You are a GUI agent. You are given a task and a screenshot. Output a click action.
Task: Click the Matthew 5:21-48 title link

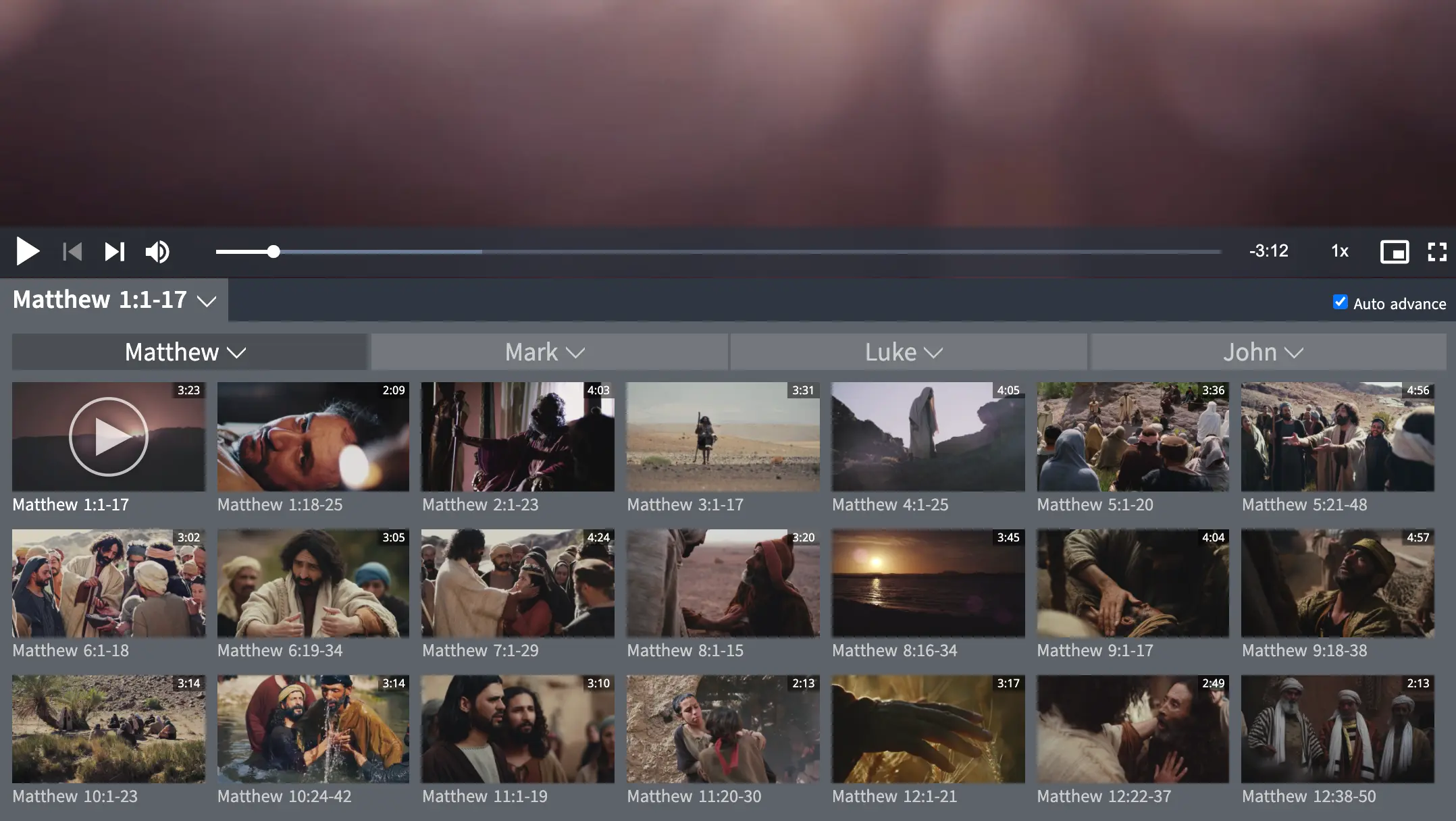point(1304,504)
